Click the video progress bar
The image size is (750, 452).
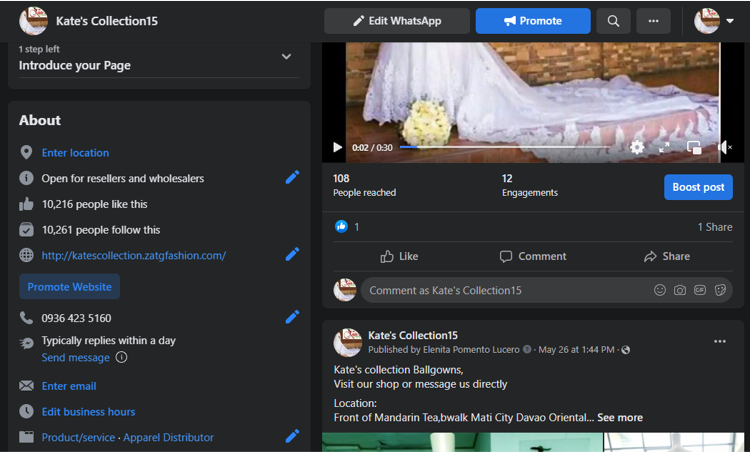(x=505, y=147)
